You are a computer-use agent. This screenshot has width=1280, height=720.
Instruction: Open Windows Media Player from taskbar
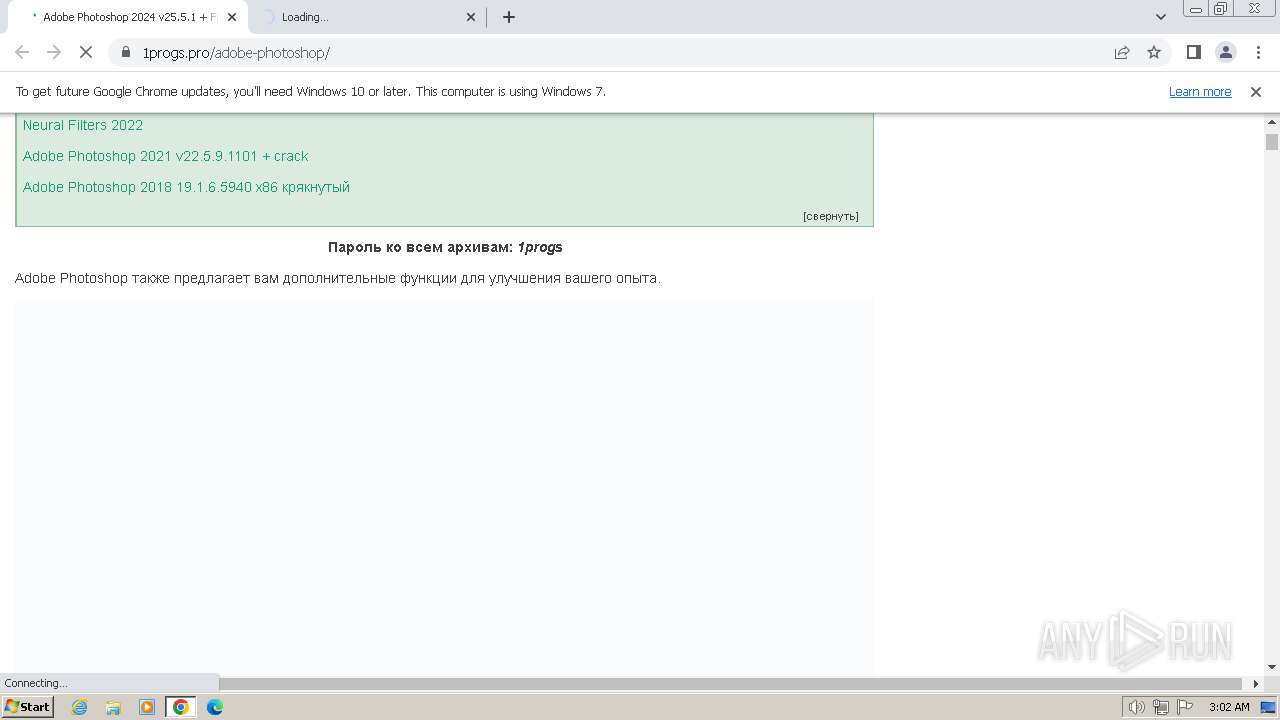tap(147, 707)
